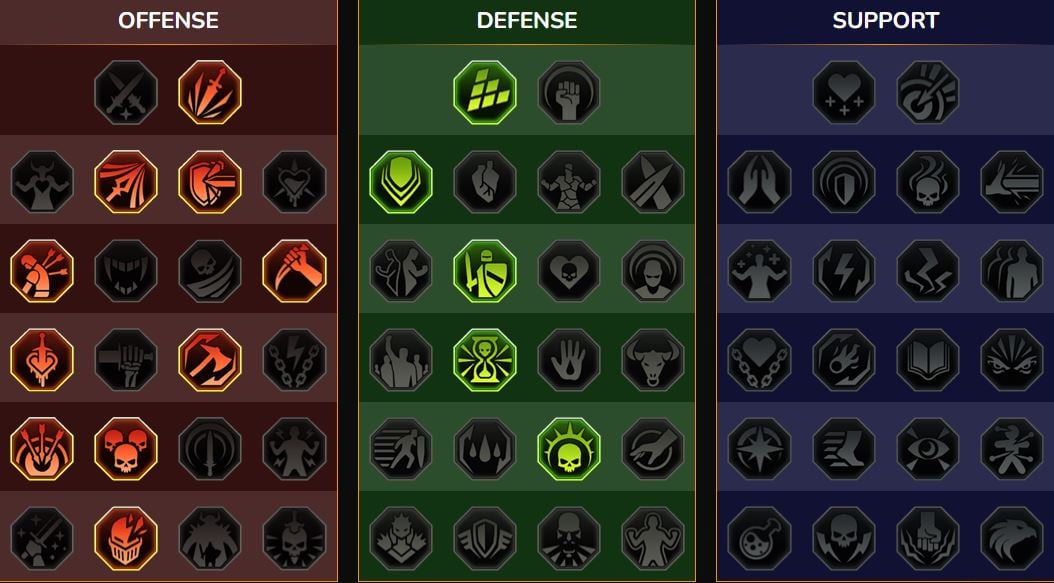Click the highlighted sword slash offense mastery

[210, 92]
